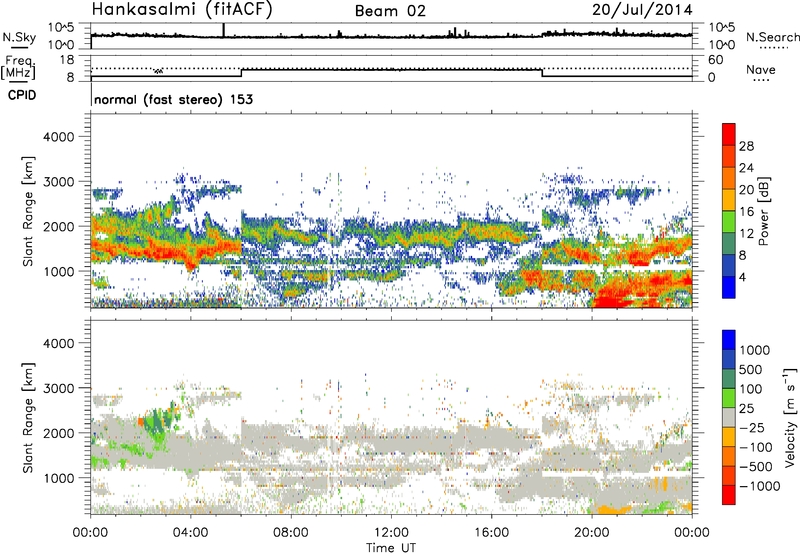Click the -500 label on Velocity color bar
Screen dimensions: 800x554
[756, 467]
